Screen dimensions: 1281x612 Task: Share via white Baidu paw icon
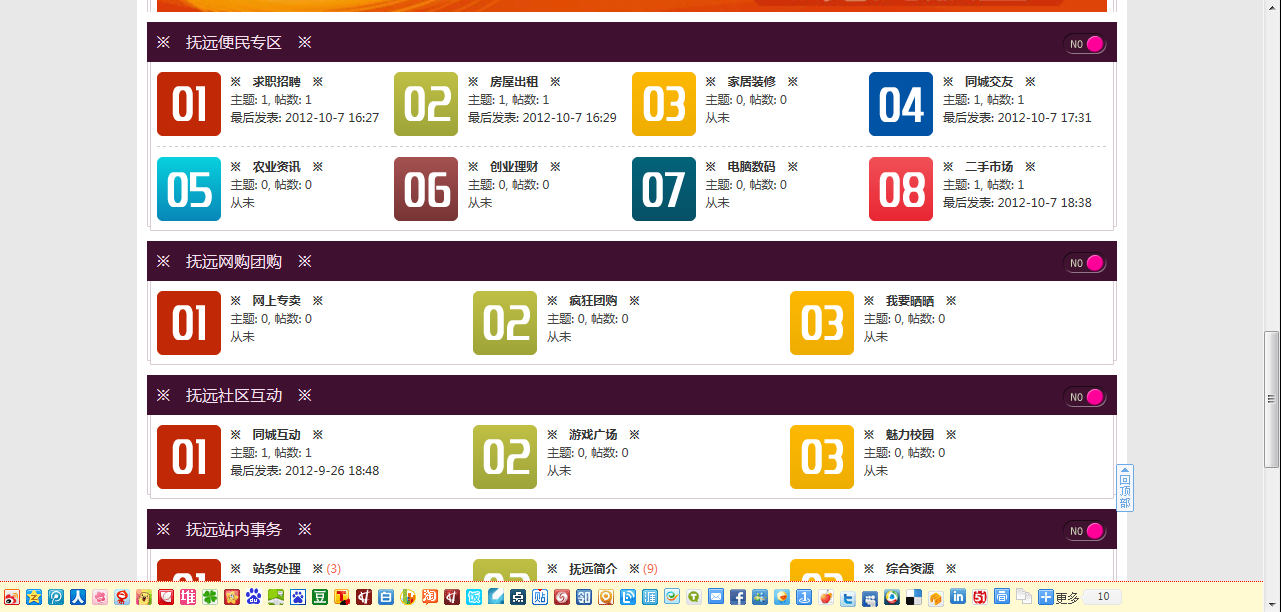298,597
